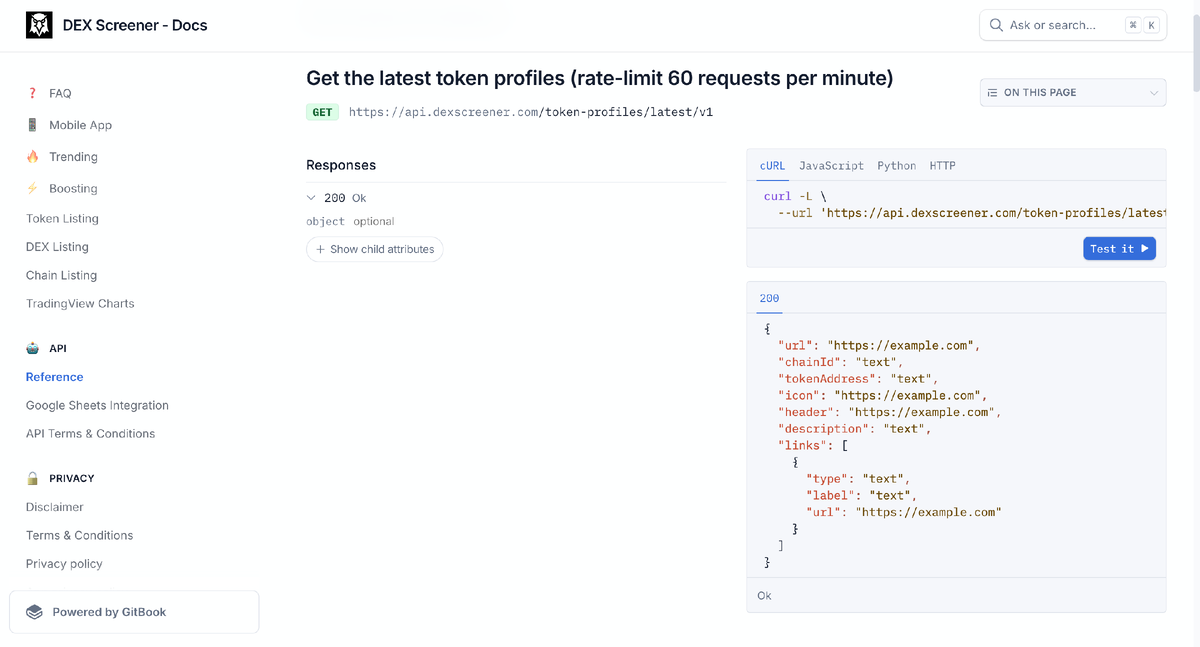Click the "chainId" line in JSON
Image resolution: width=1200 pixels, height=647 pixels.
840,362
